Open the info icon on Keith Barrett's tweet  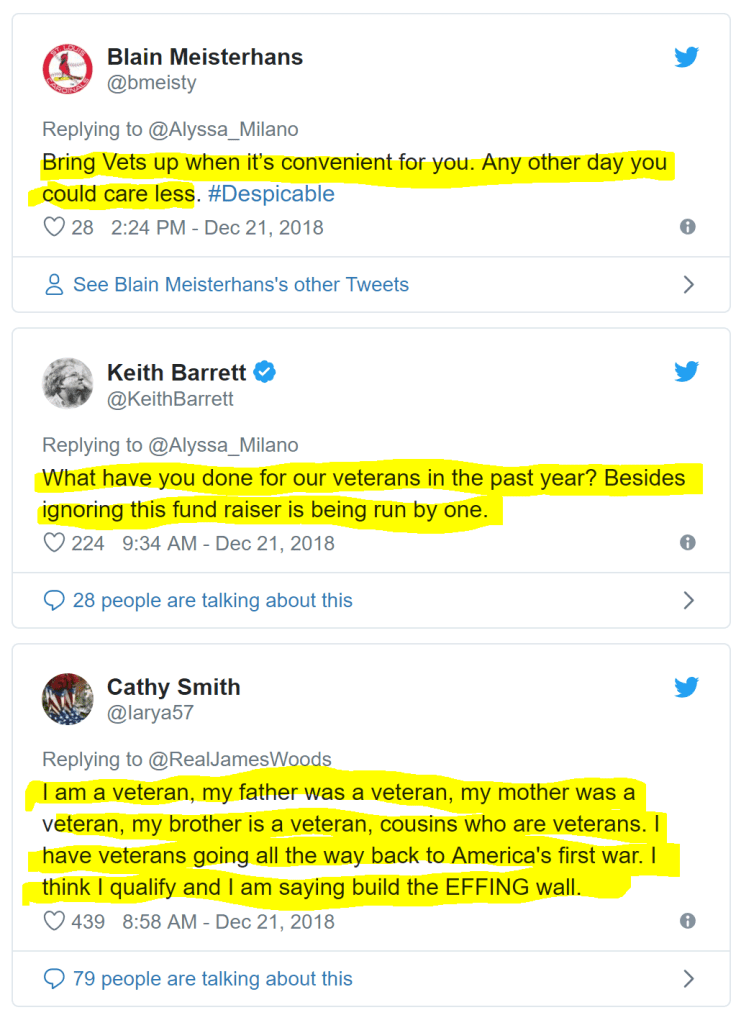[687, 543]
